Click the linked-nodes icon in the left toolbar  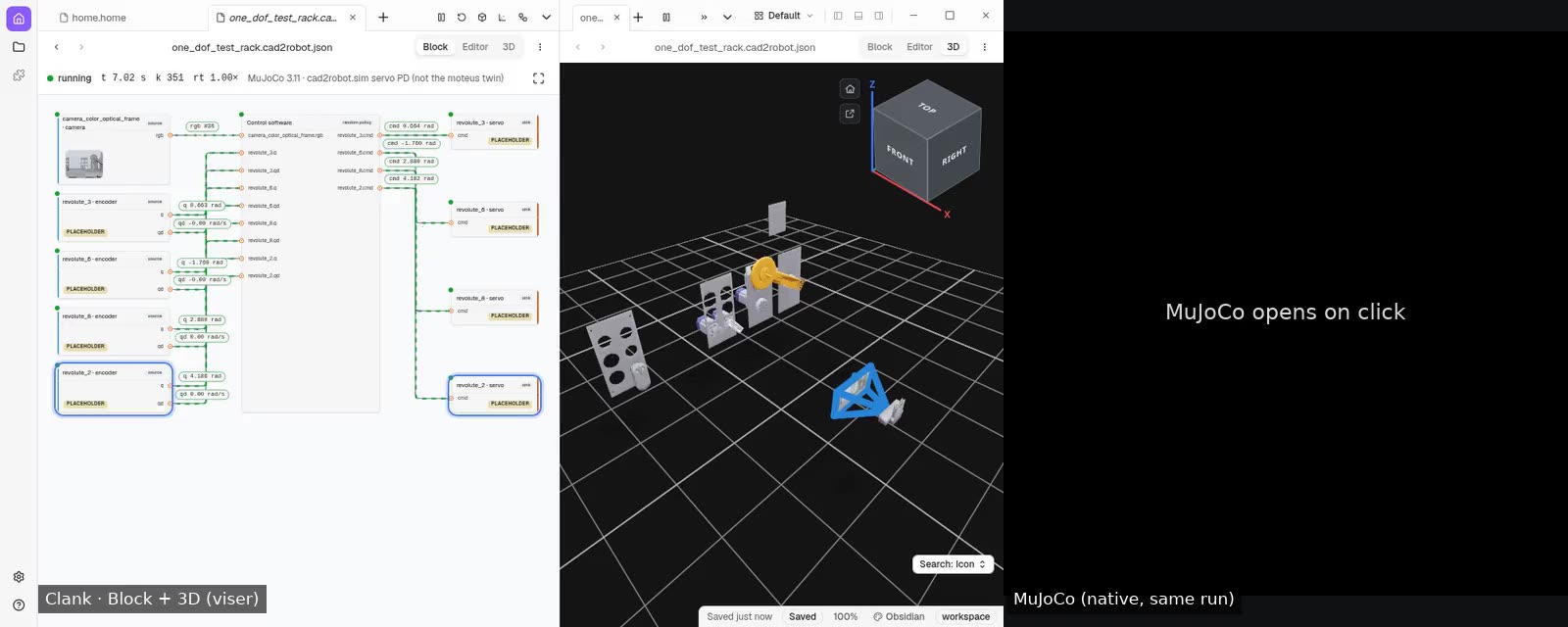(523, 18)
